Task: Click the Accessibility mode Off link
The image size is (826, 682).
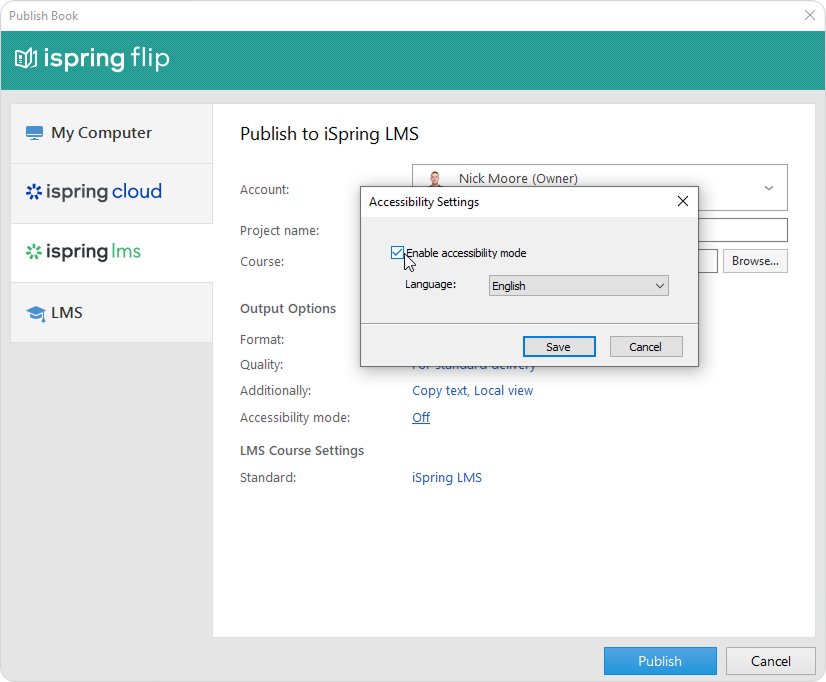Action: tap(421, 418)
